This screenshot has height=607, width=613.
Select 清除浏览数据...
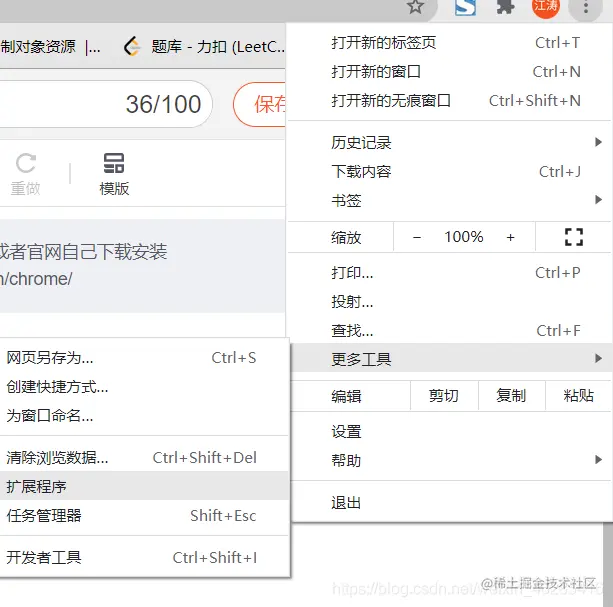144,457
